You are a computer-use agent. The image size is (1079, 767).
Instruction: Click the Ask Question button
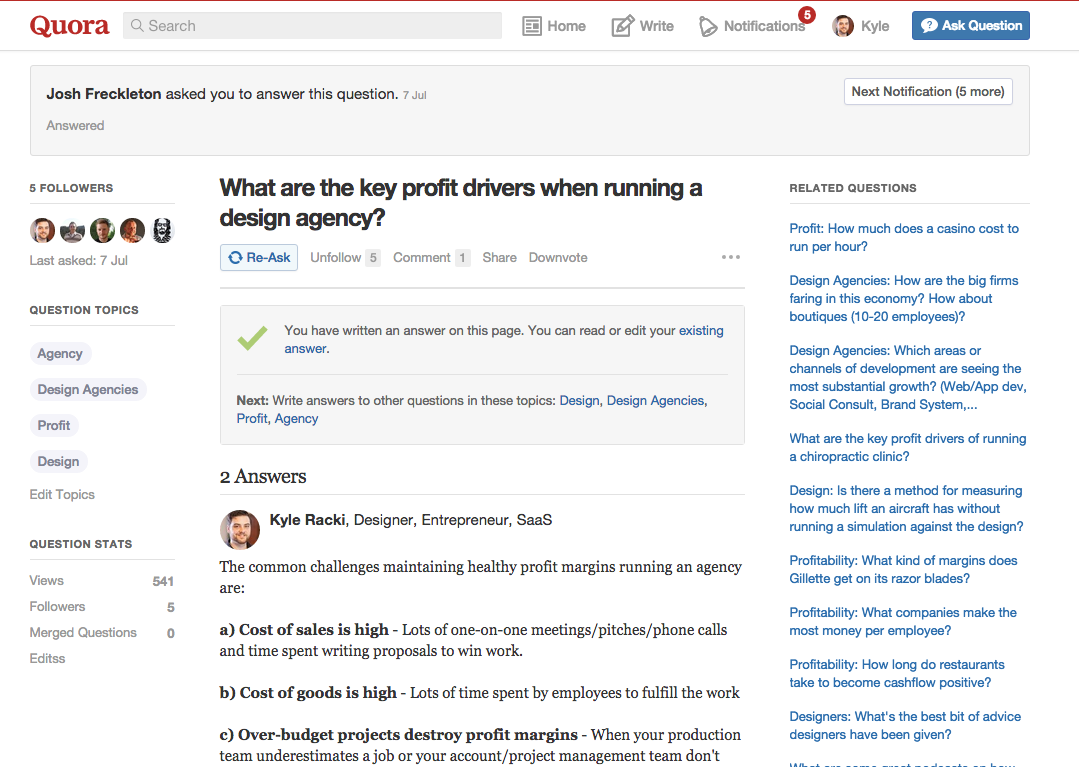point(971,25)
